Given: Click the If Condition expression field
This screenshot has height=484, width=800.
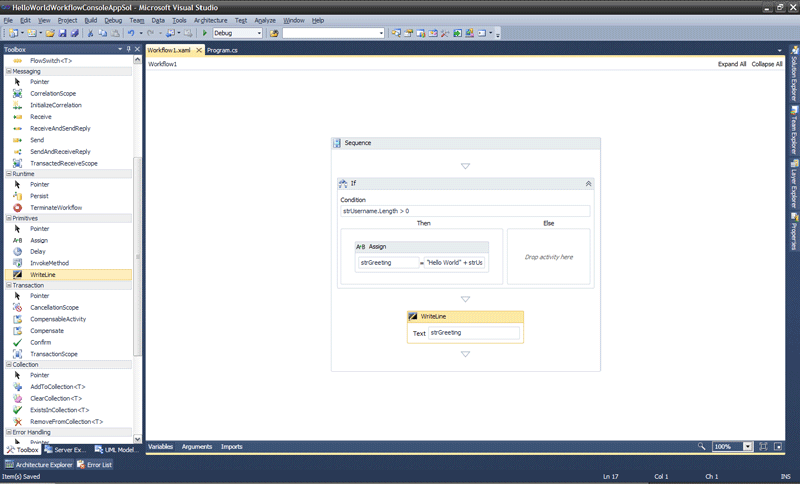Looking at the screenshot, I should 465,211.
